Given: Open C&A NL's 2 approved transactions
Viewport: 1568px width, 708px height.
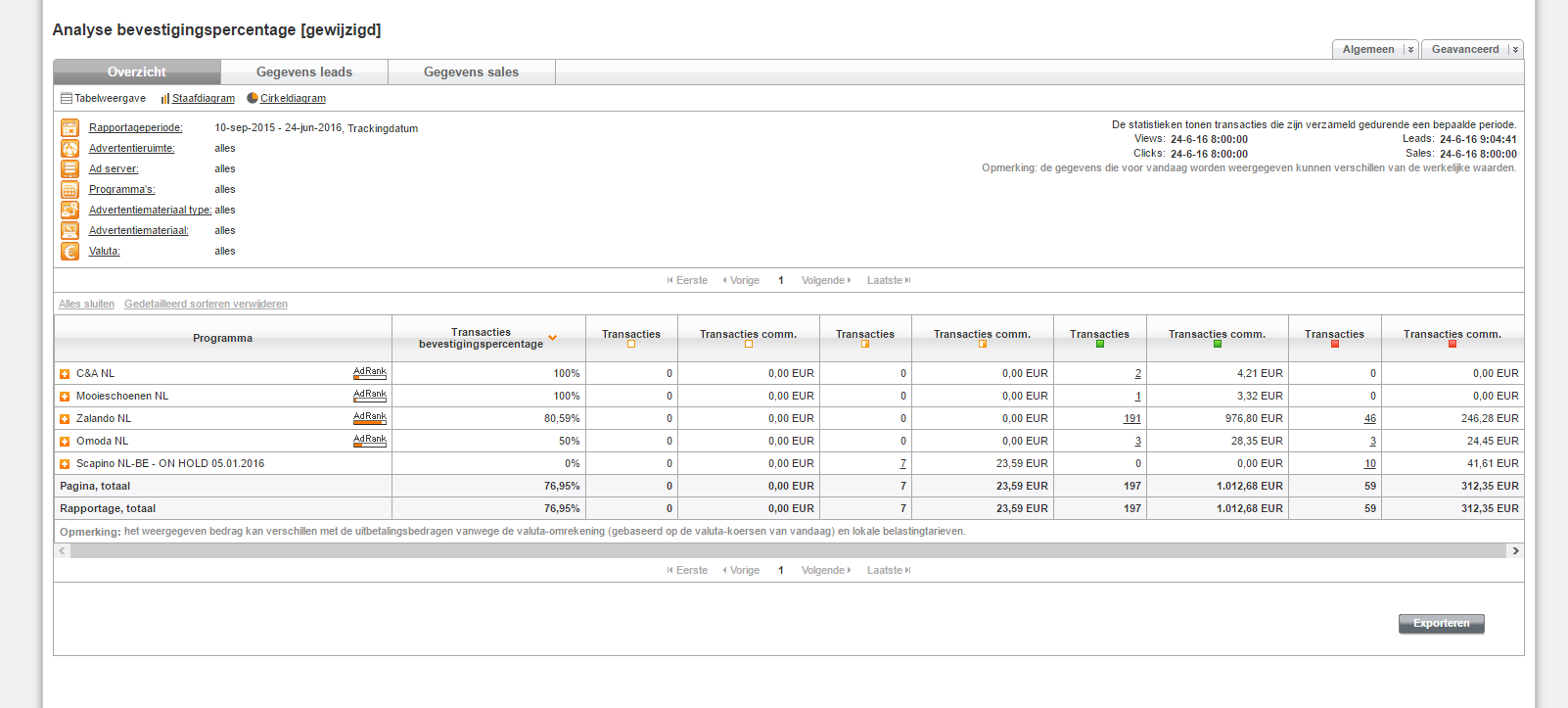Looking at the screenshot, I should (1138, 374).
